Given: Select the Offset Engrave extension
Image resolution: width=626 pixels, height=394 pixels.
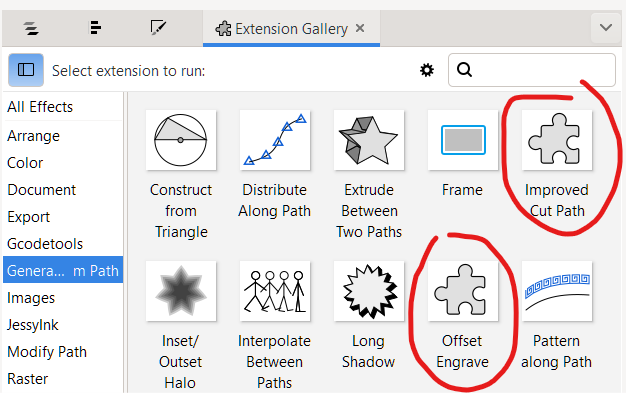Looking at the screenshot, I should click(463, 291).
